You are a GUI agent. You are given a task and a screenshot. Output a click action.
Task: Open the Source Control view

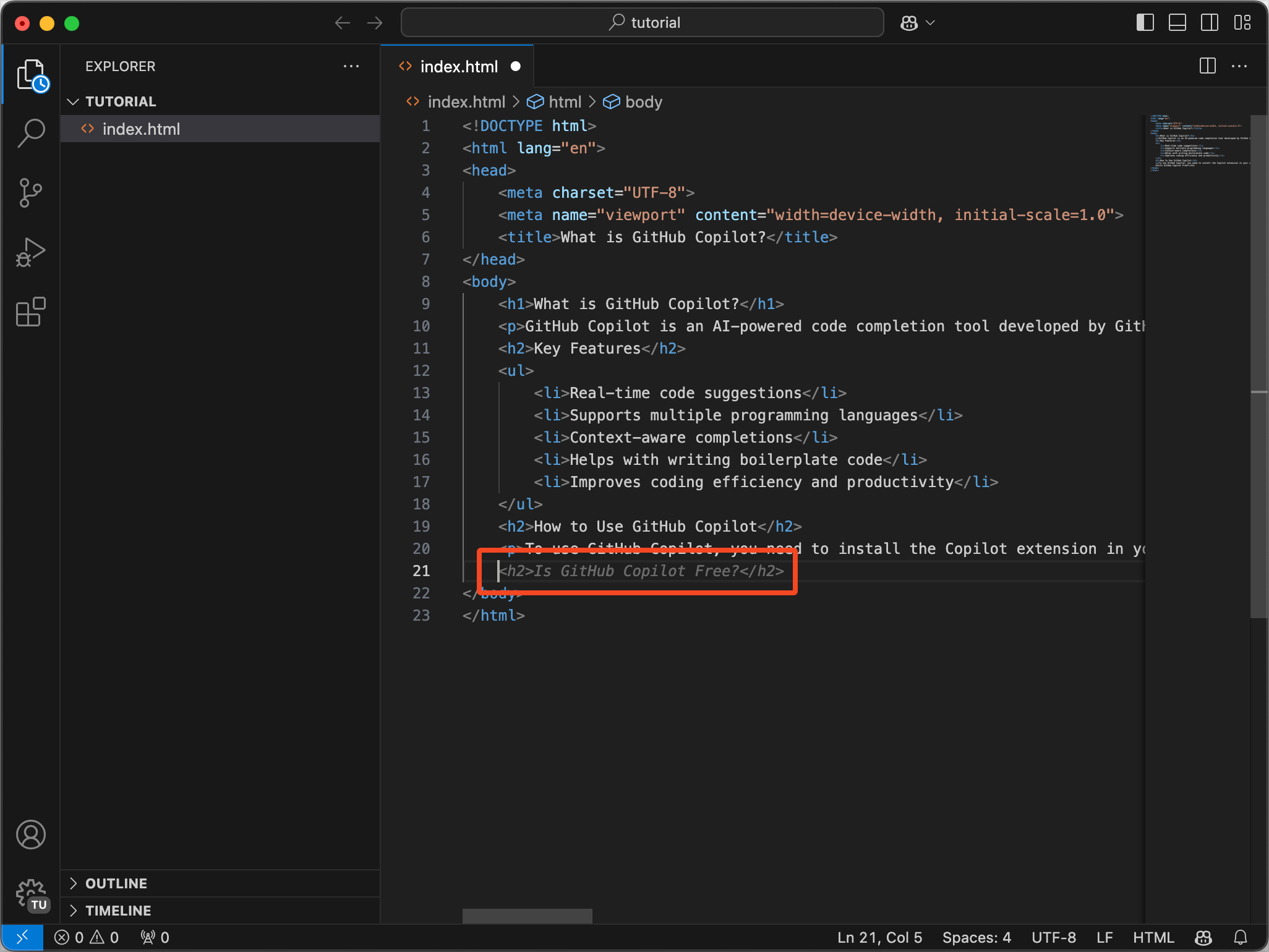[31, 193]
